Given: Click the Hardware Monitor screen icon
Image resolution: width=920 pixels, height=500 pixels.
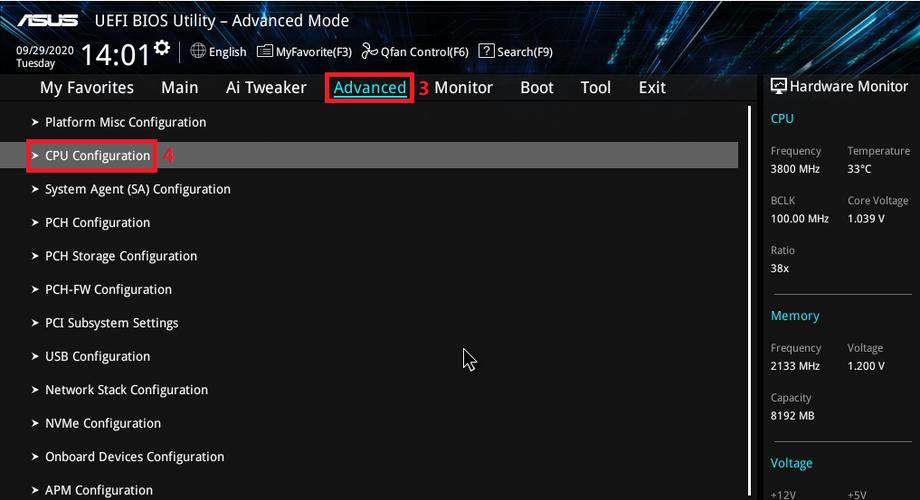Looking at the screenshot, I should click(x=778, y=86).
